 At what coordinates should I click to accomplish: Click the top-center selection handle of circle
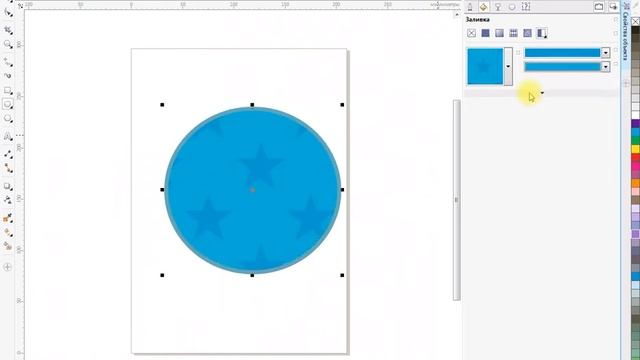(252, 105)
